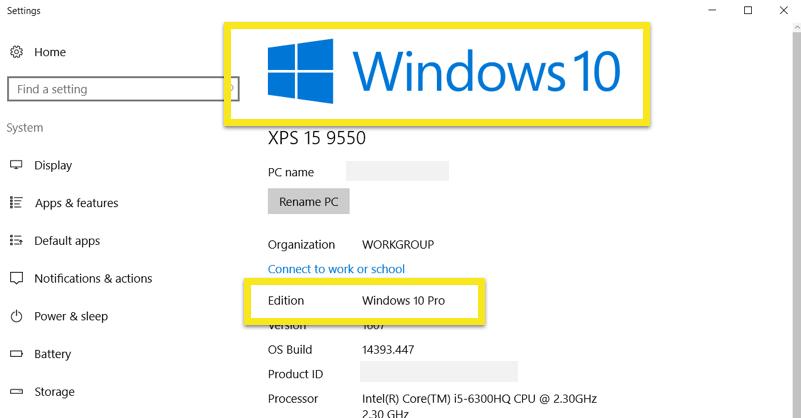Click the PC name label

291,172
